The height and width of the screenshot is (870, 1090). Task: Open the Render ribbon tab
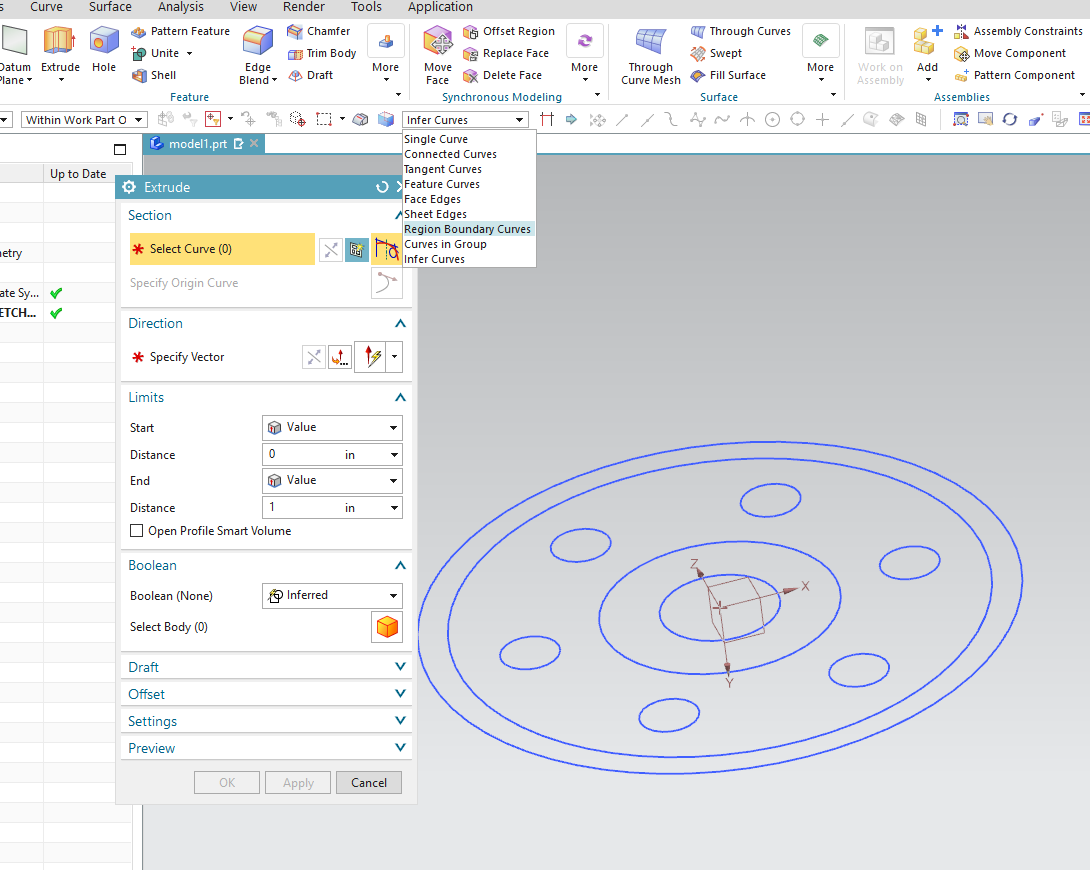point(304,7)
